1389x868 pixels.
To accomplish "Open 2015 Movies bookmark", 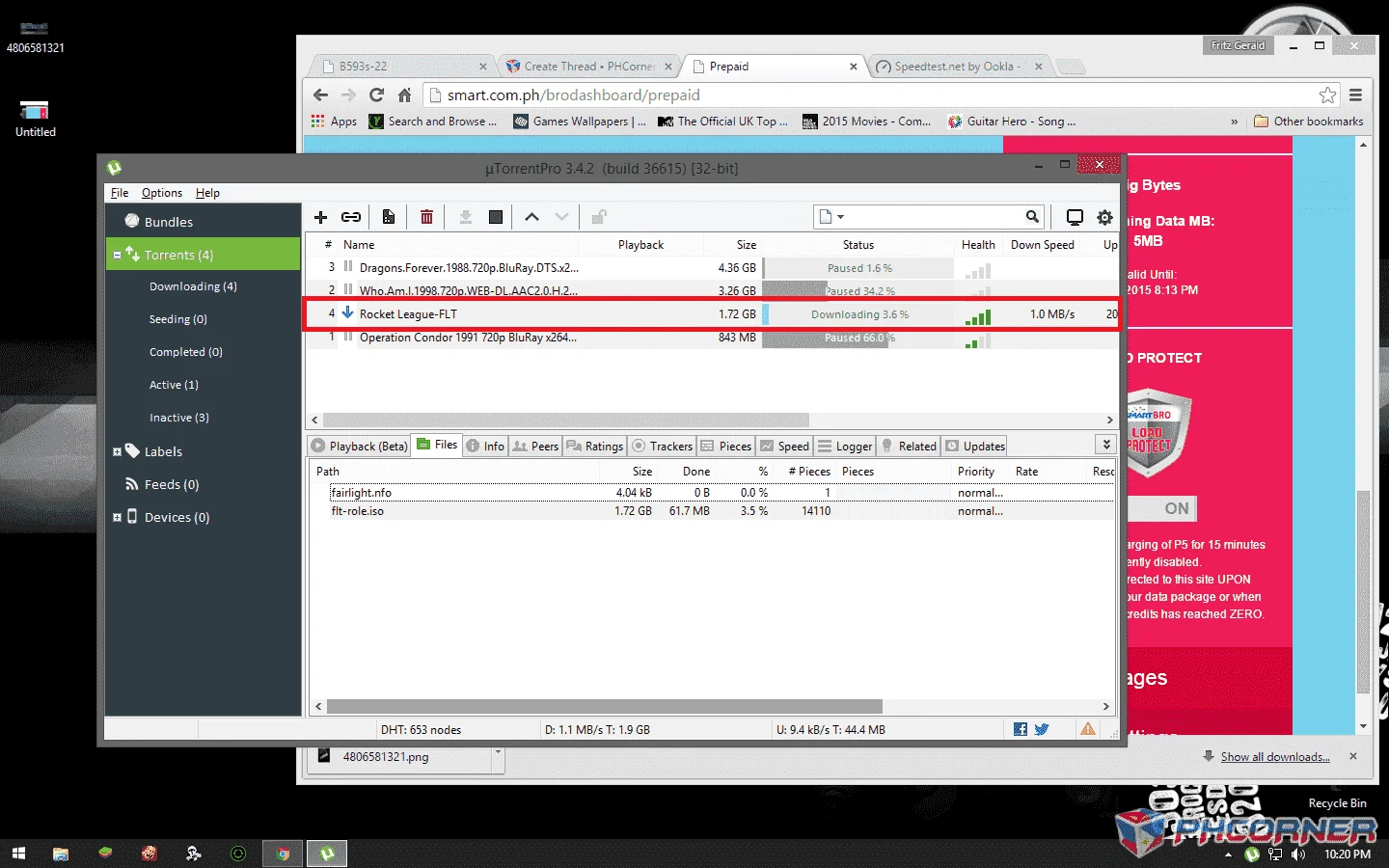I will tap(866, 122).
